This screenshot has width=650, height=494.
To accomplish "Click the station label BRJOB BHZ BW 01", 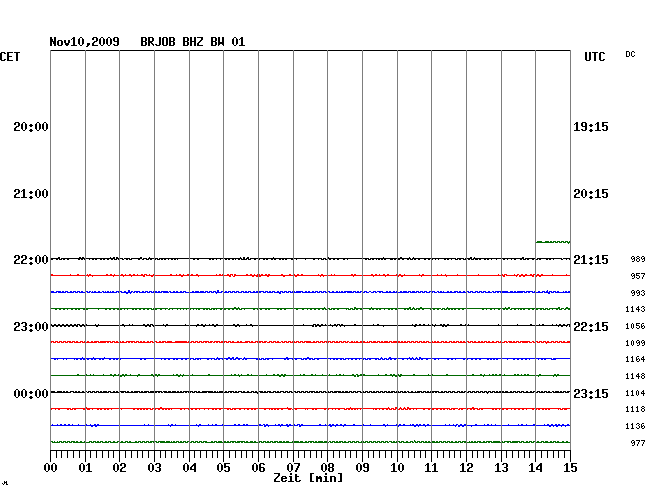I will [x=193, y=42].
